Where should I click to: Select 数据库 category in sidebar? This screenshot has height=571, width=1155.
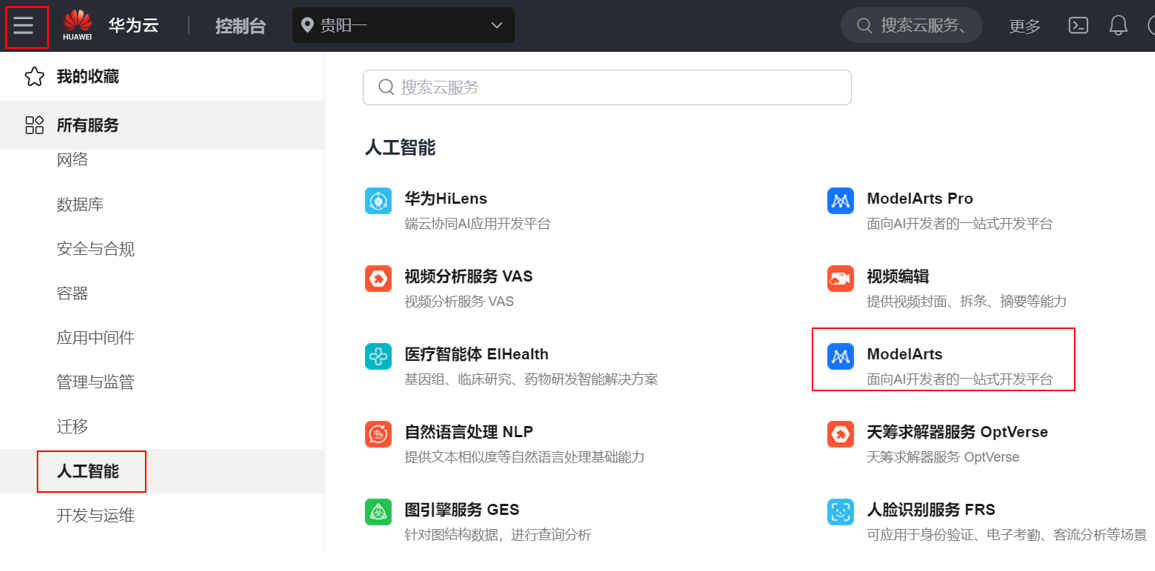[x=80, y=204]
